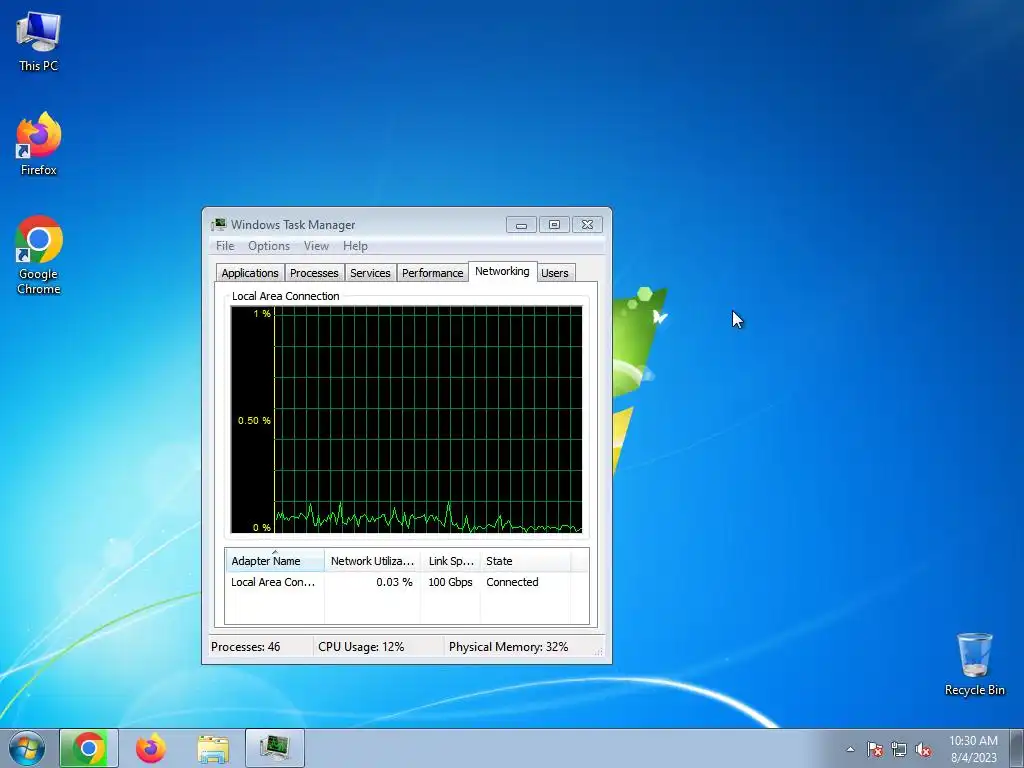Click Physical Memory: 32% status entry

[x=508, y=647]
